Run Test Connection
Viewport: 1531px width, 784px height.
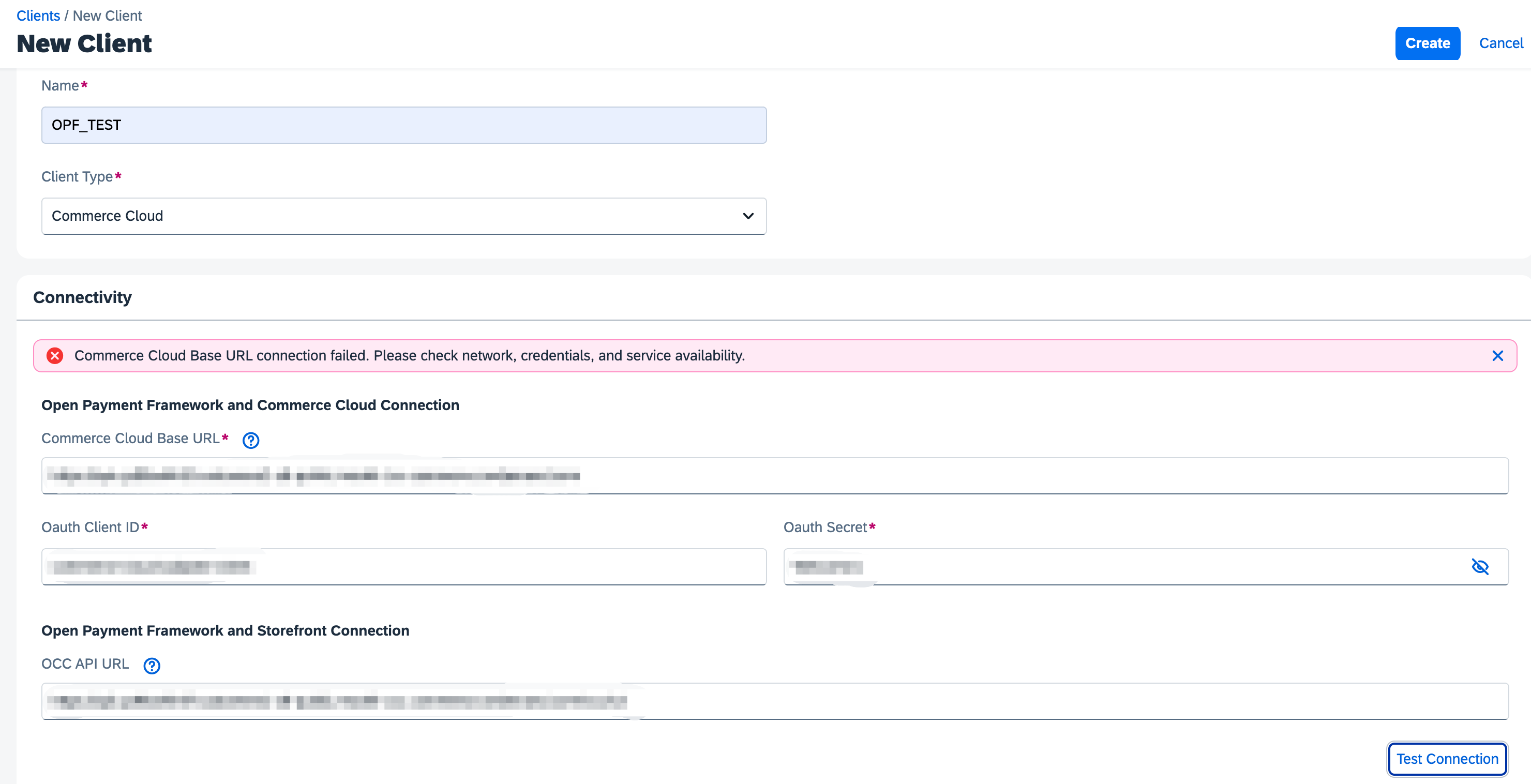1447,759
